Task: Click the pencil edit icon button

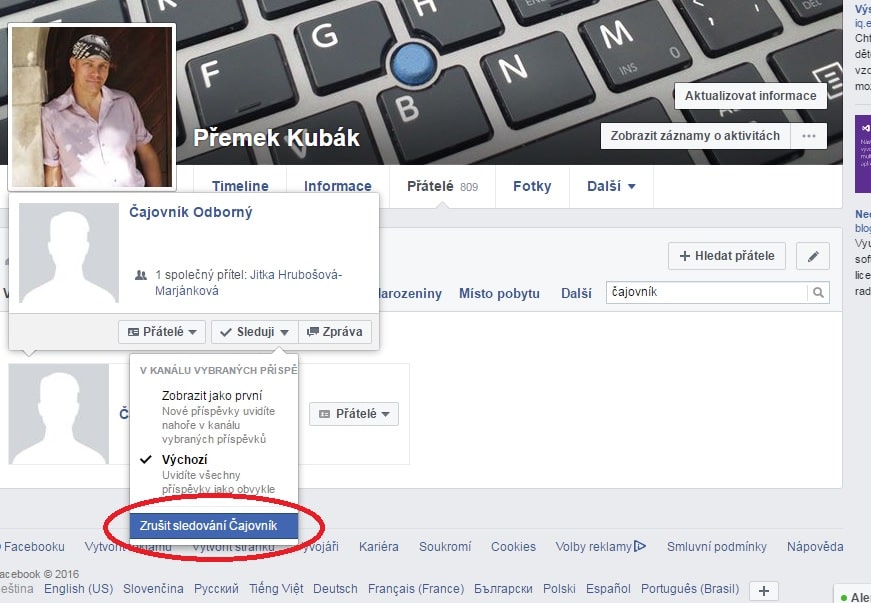Action: [813, 256]
